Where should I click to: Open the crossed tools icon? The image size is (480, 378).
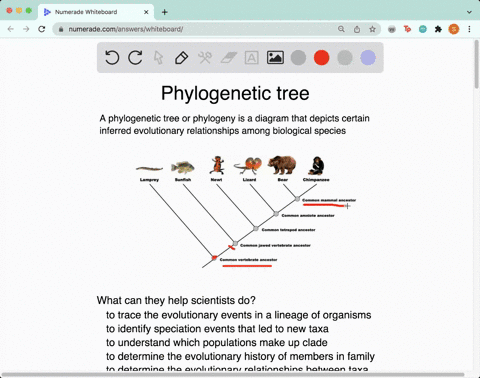coord(205,58)
